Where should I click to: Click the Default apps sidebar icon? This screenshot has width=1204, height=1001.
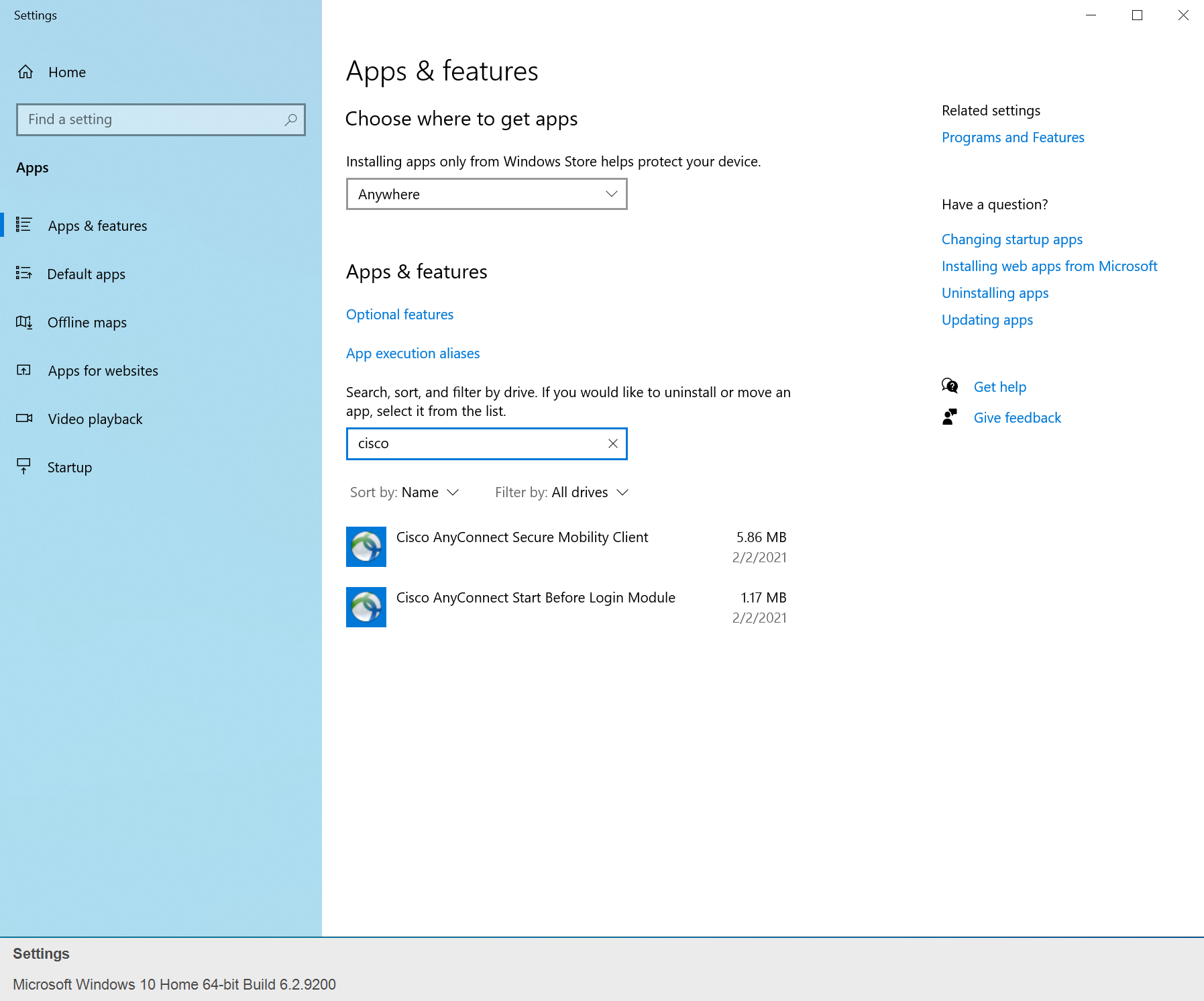[x=24, y=273]
